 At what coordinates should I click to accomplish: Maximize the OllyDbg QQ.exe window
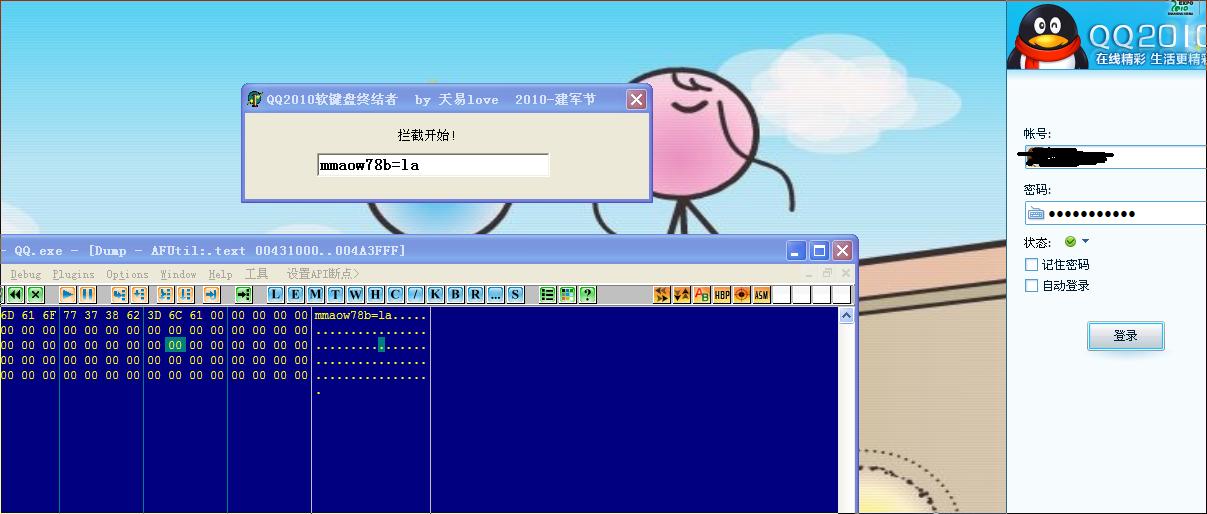(x=819, y=250)
